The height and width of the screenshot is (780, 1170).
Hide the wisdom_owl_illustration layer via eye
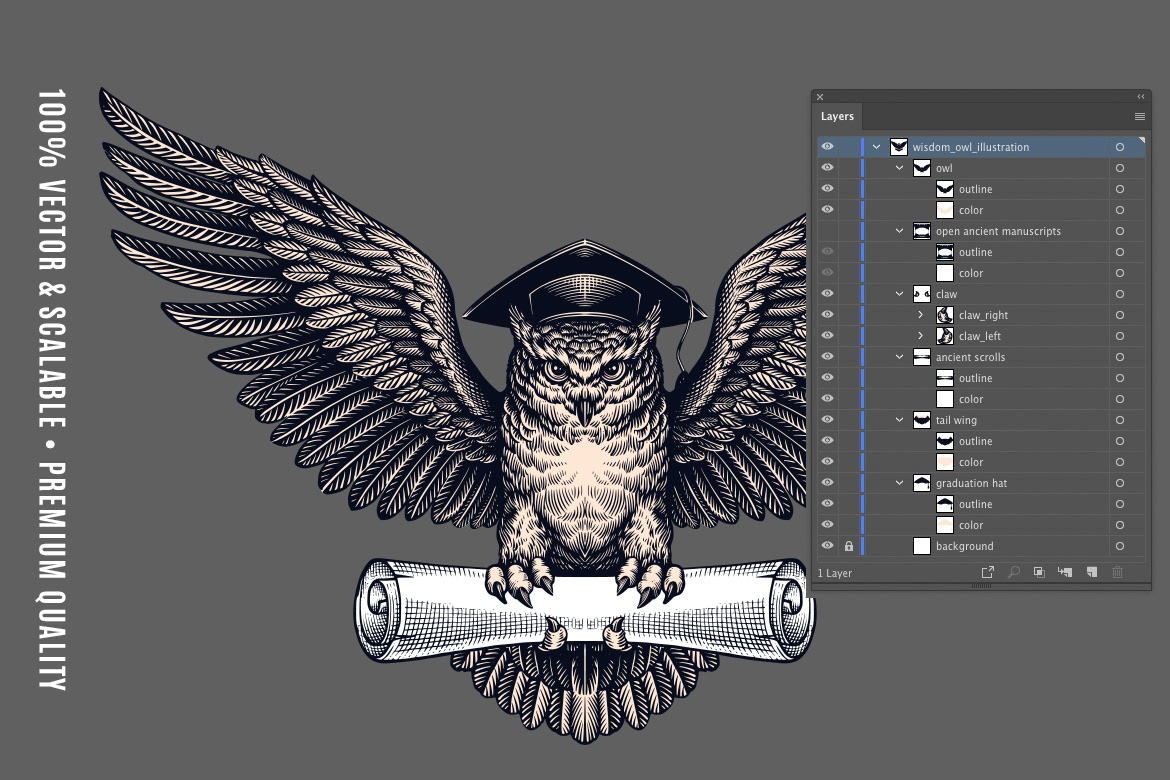828,146
